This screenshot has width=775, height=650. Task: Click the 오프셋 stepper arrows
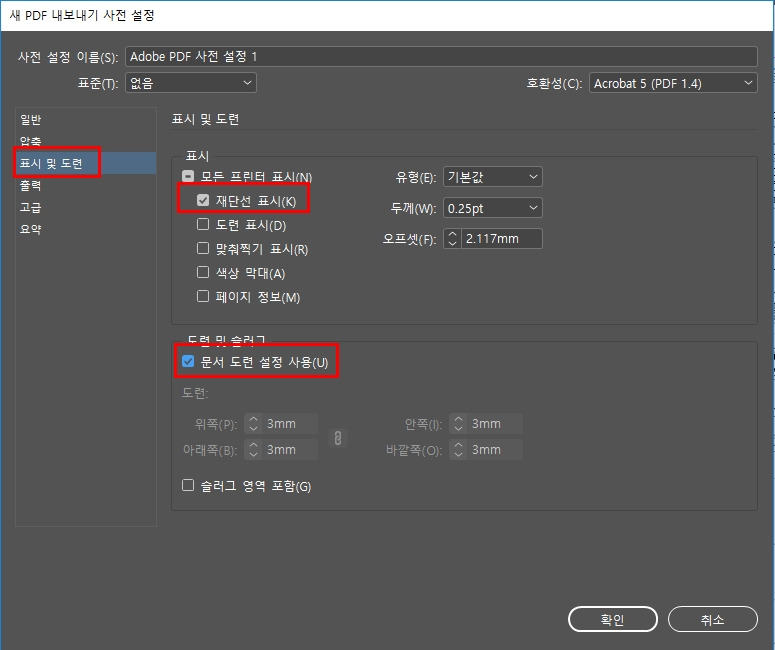pos(452,239)
